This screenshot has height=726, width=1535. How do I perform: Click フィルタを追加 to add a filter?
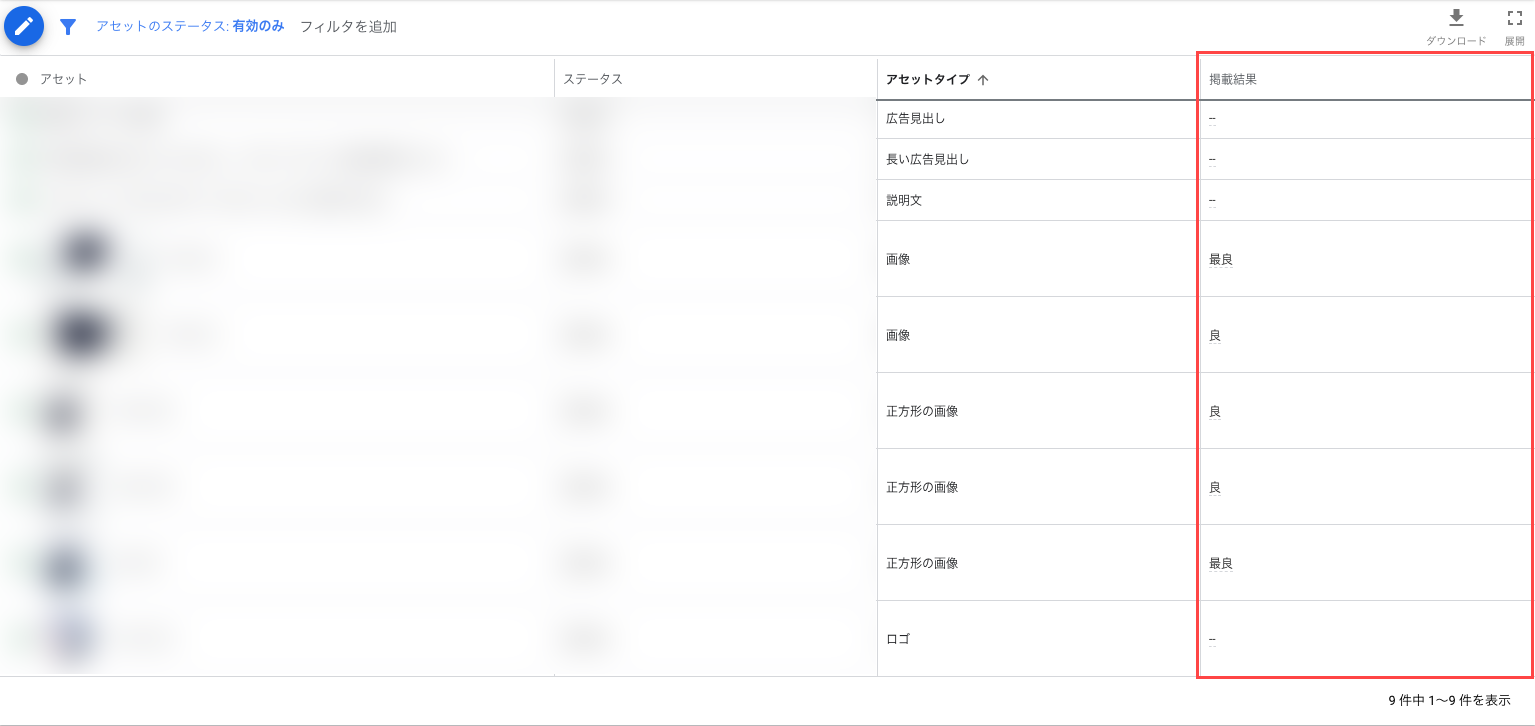348,27
